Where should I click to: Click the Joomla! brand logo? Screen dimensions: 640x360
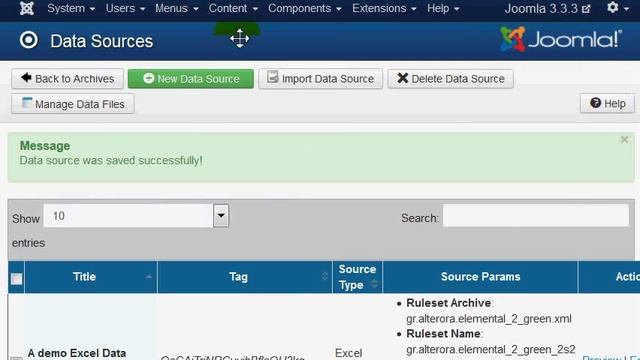(561, 39)
